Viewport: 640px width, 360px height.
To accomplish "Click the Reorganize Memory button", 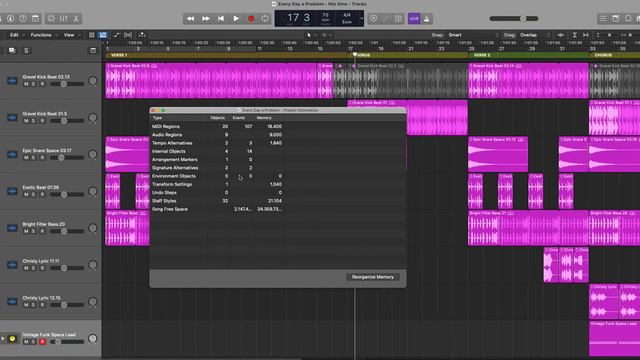I will click(x=373, y=277).
